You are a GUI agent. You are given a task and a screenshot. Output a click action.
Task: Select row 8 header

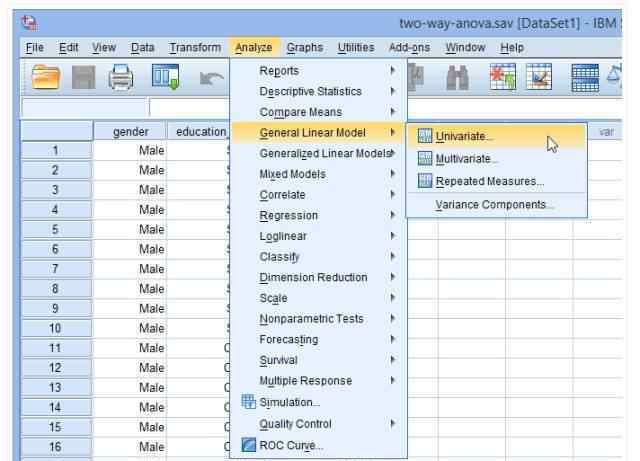tap(56, 289)
